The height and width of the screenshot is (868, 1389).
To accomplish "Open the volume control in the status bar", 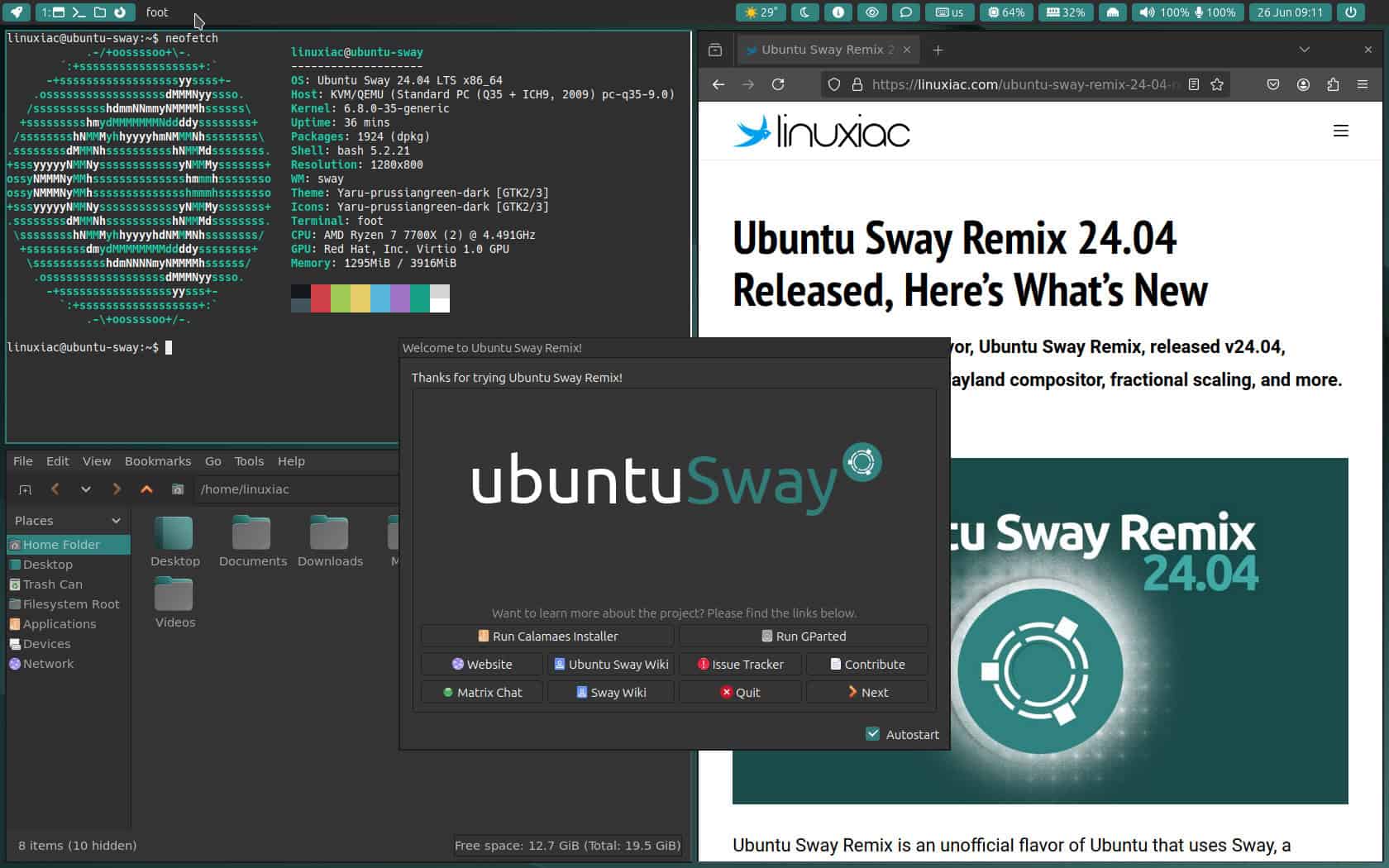I will pyautogui.click(x=1148, y=12).
